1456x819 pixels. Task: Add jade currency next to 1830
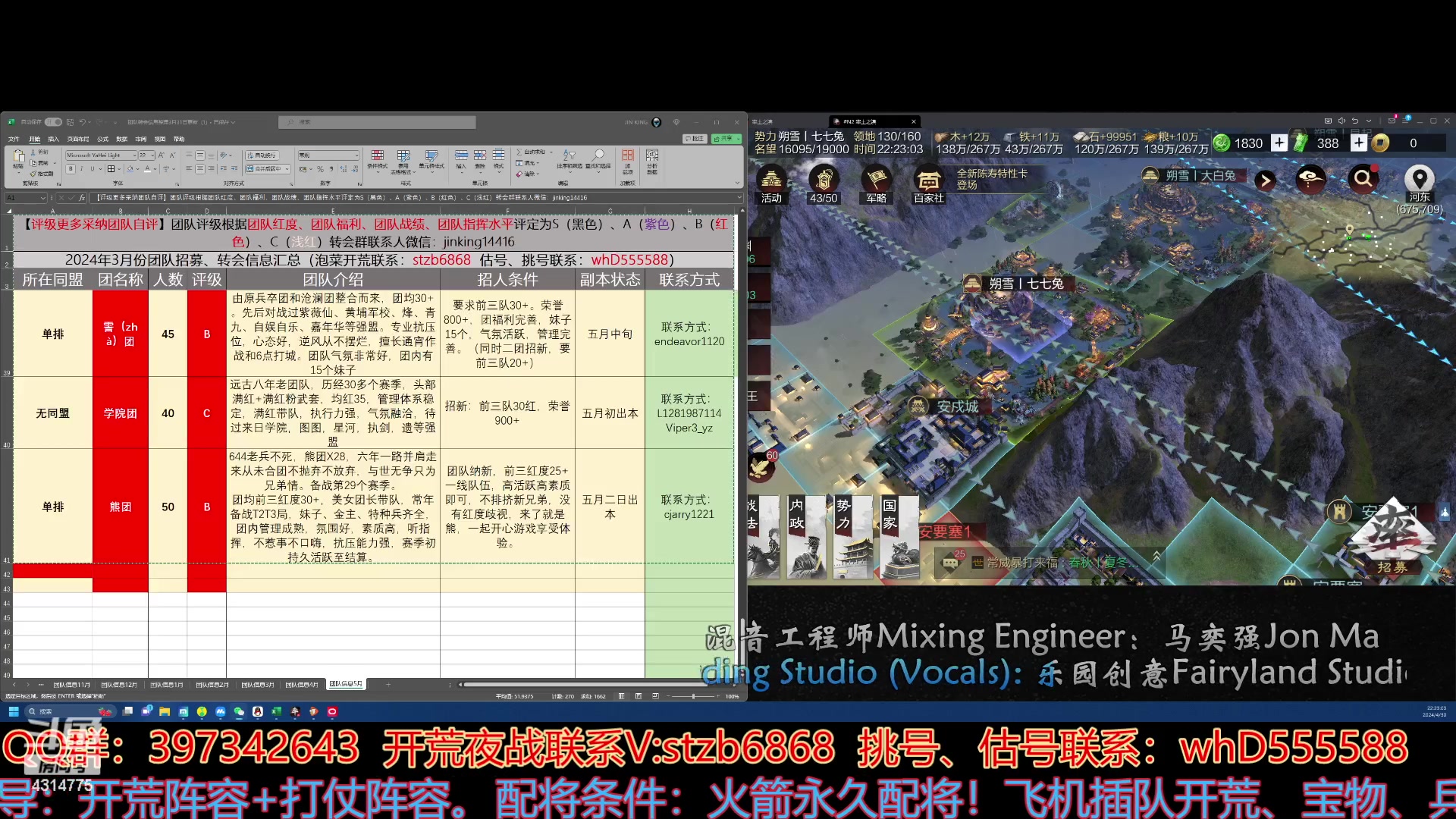coord(1279,143)
